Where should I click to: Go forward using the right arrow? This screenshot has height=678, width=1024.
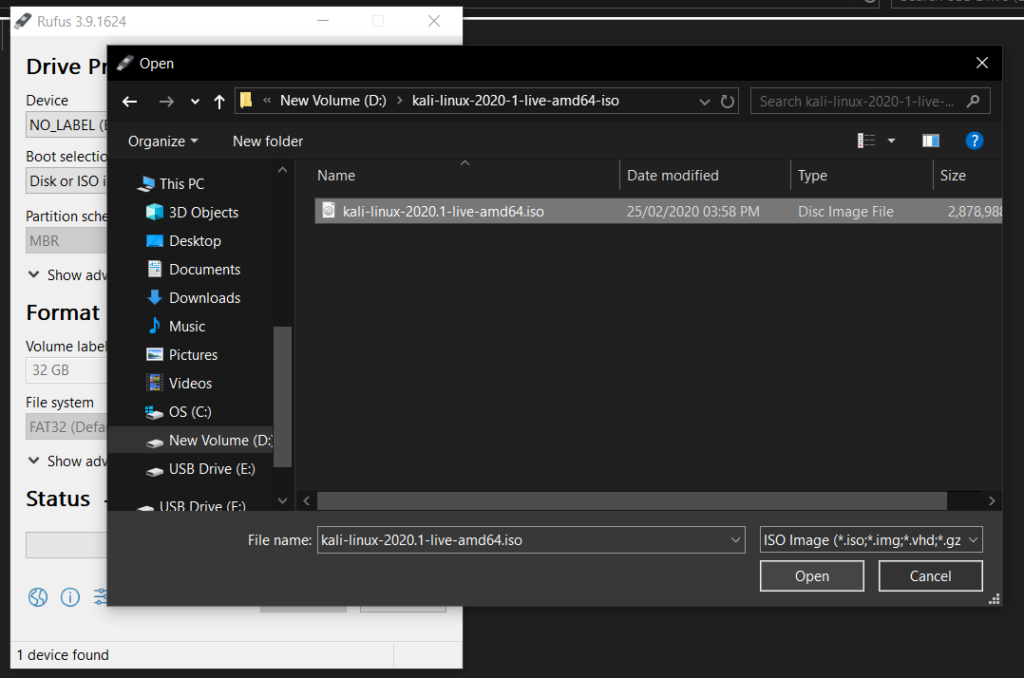[167, 101]
